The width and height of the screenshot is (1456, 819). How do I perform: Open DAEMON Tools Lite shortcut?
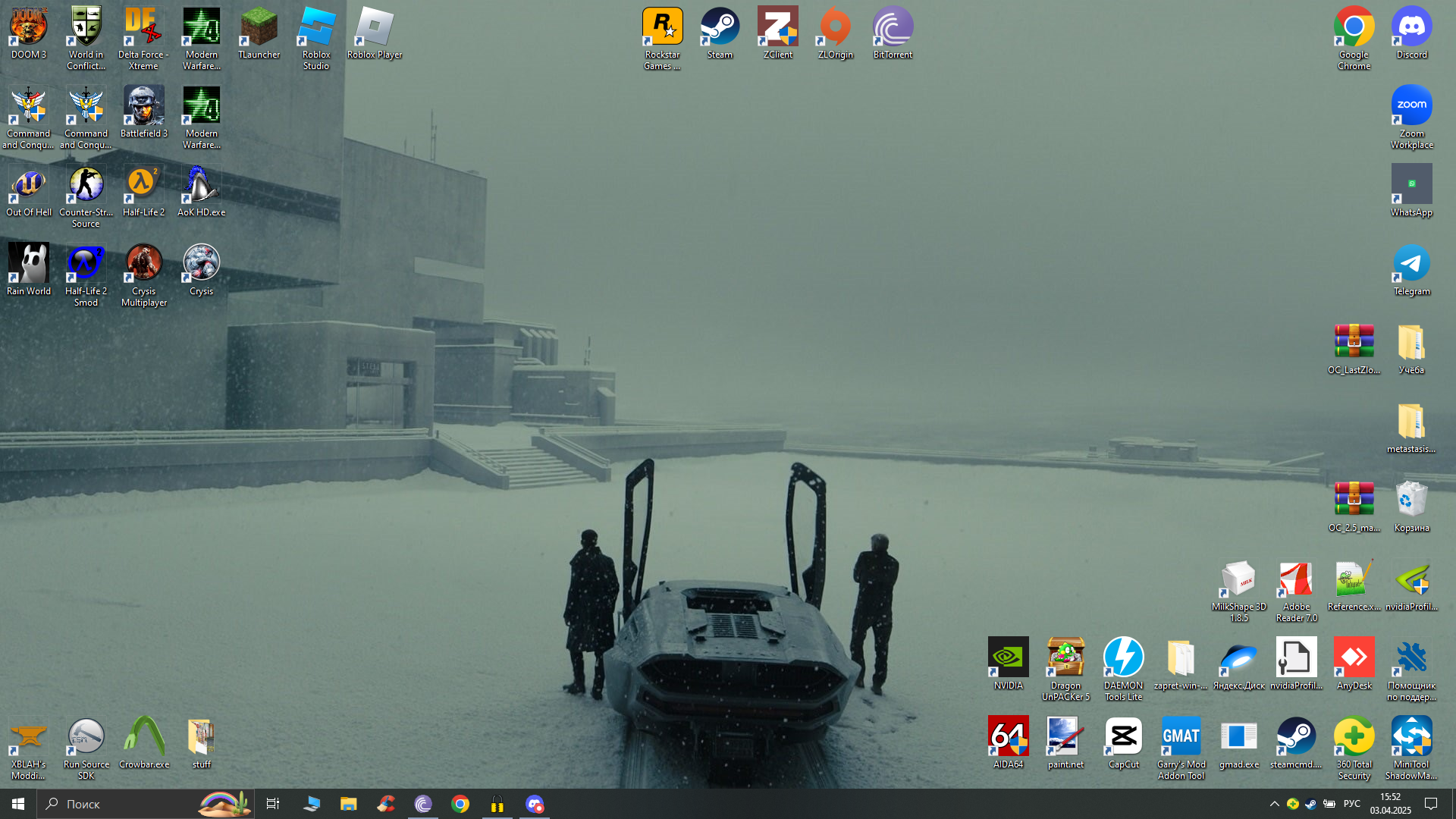pos(1123,670)
